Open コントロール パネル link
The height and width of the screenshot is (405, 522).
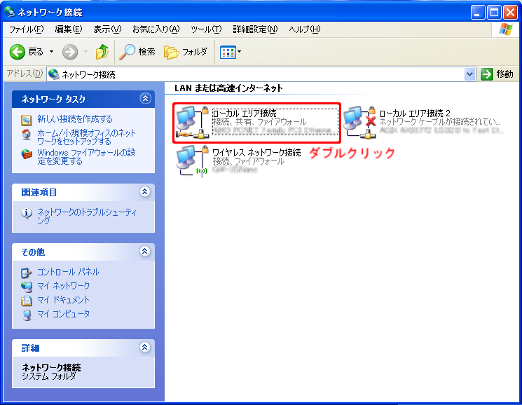tap(68, 272)
